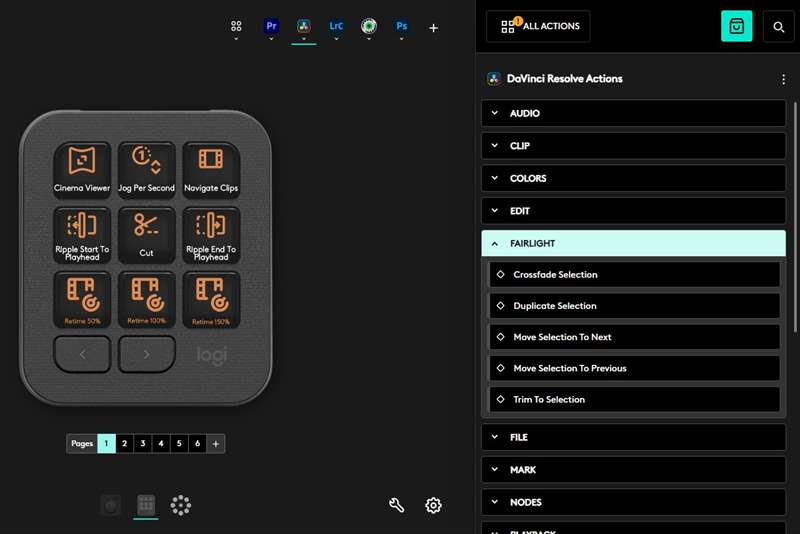
Task: Select the Retime 100% key
Action: coord(146,300)
